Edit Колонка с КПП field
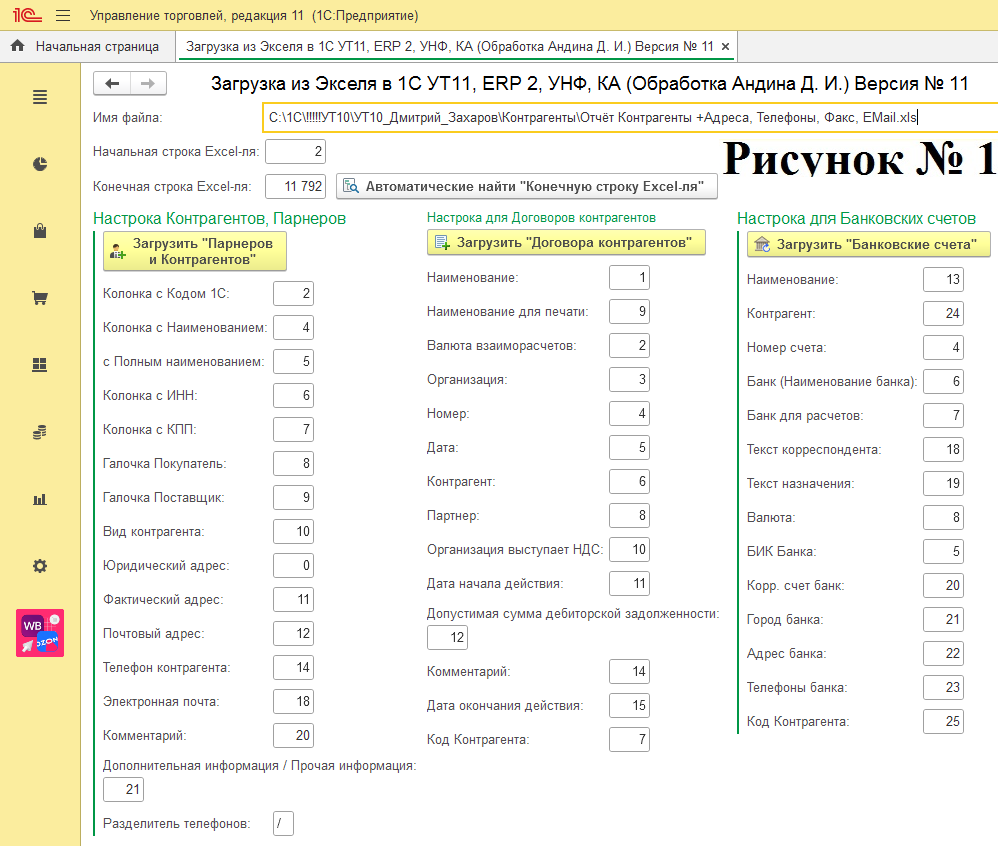 pos(293,430)
